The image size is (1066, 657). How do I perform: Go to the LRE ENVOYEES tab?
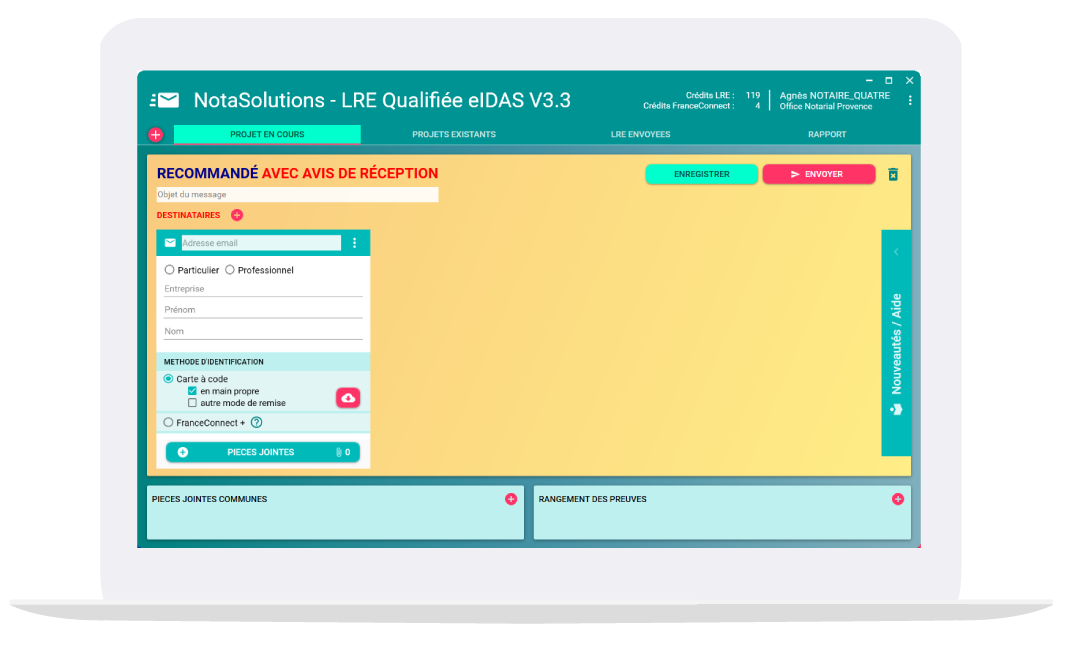pyautogui.click(x=640, y=135)
